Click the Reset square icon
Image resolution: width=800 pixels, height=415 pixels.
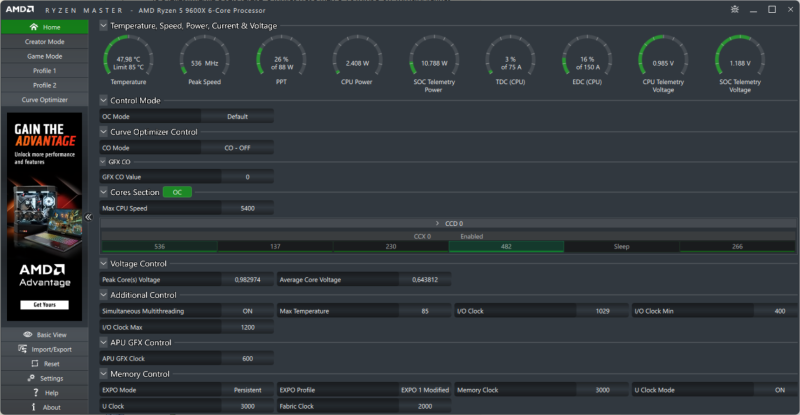pos(35,363)
